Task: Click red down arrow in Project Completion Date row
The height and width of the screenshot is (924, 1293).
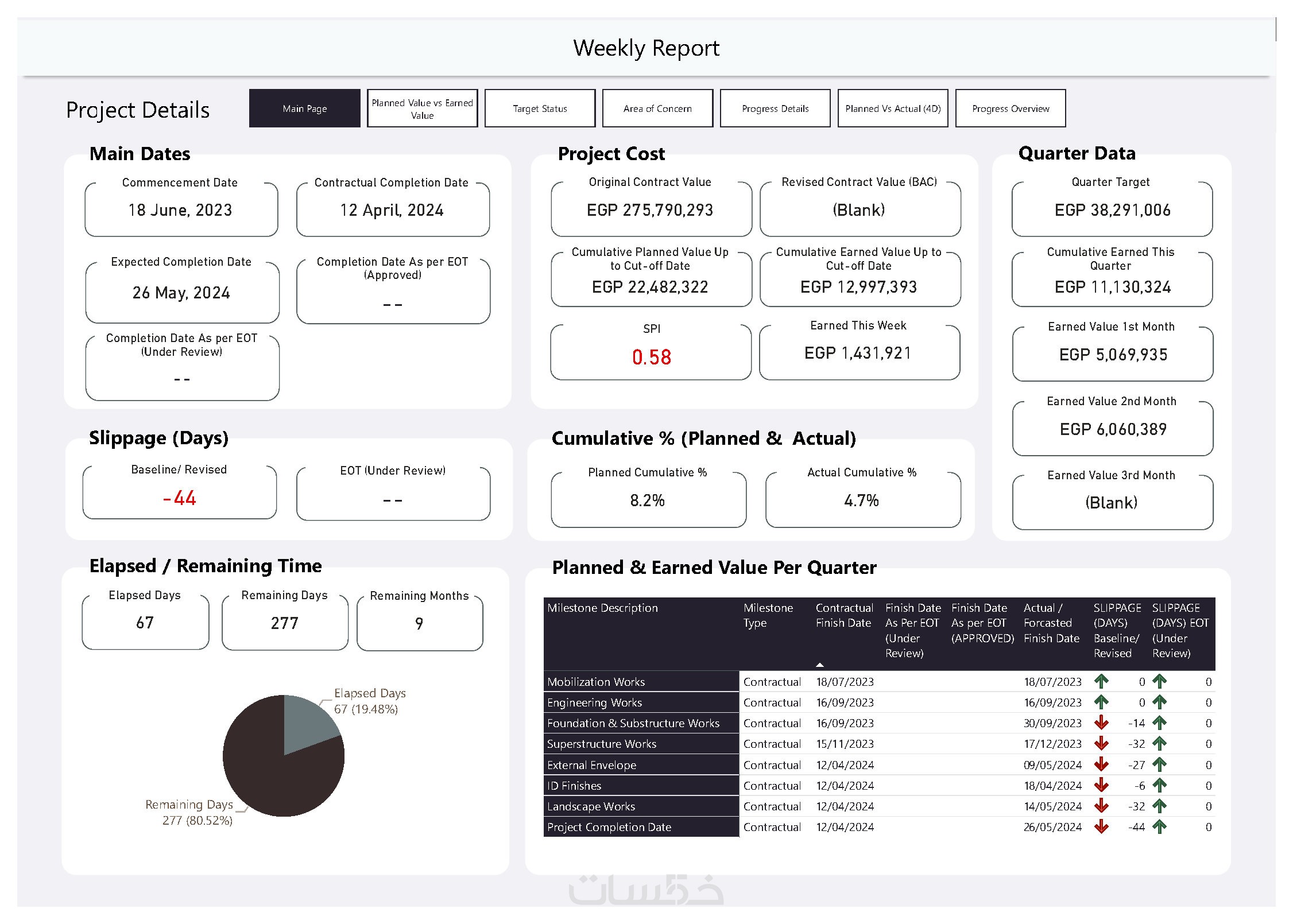Action: coord(1101,827)
